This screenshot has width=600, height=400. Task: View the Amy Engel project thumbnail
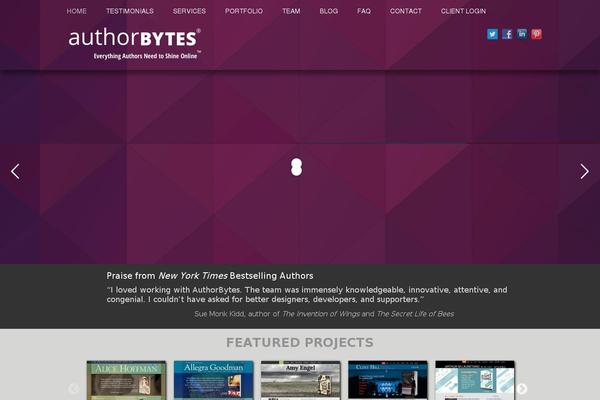301,380
